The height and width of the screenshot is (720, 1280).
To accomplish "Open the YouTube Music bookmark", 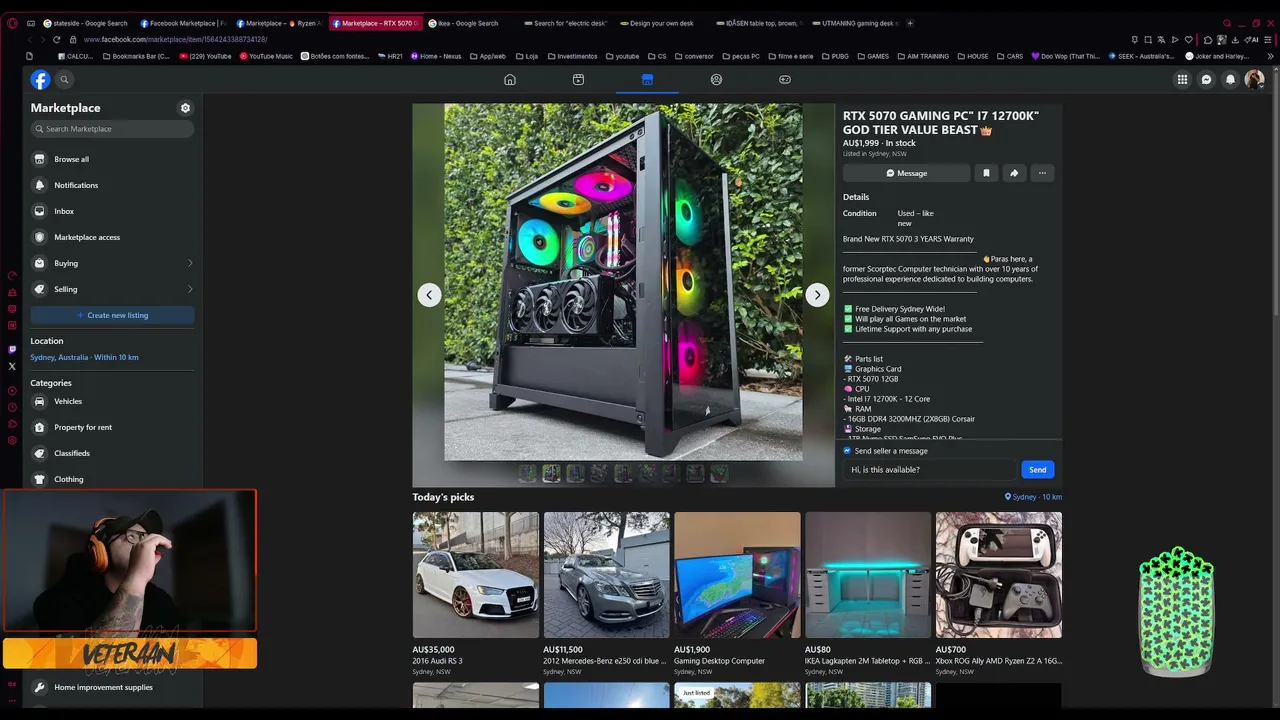I will coord(266,56).
